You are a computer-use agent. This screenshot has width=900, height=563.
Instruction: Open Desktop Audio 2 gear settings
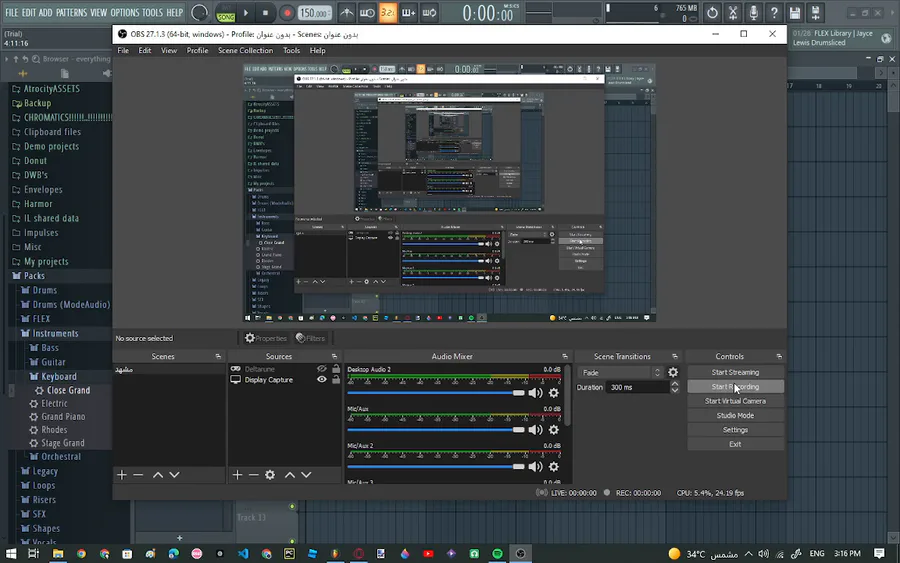point(553,393)
